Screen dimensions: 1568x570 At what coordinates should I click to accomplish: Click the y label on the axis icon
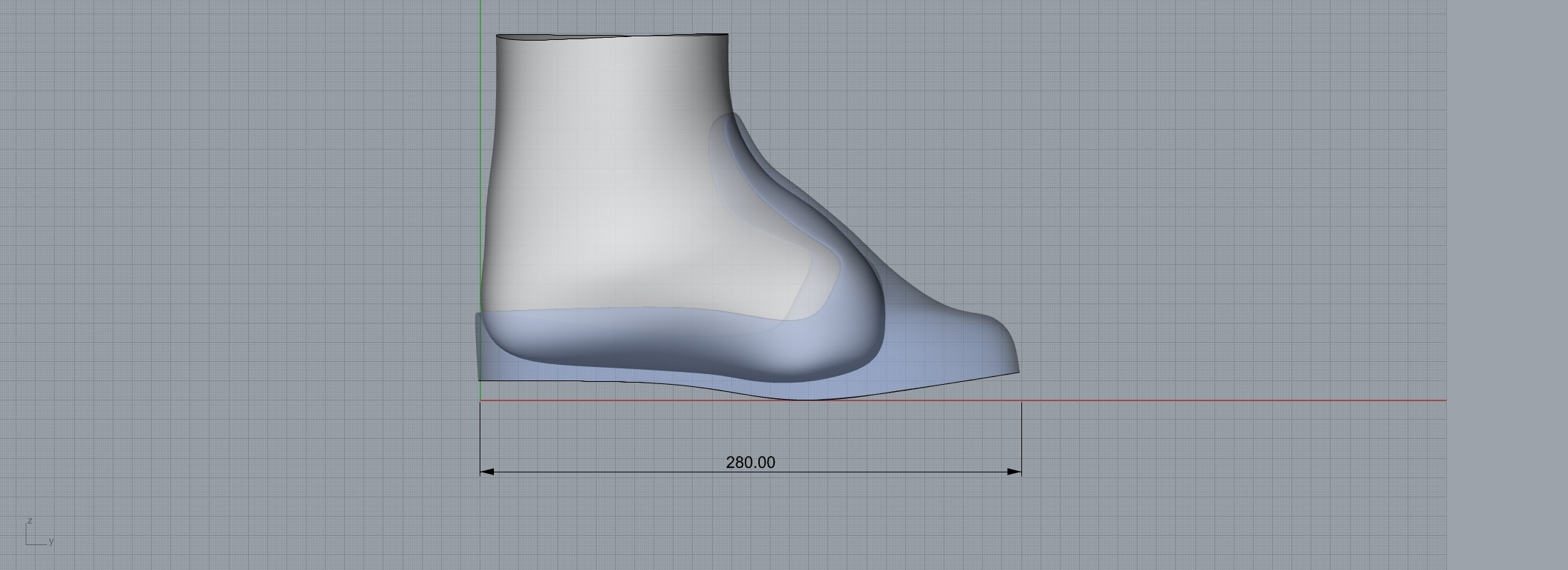coord(51,541)
